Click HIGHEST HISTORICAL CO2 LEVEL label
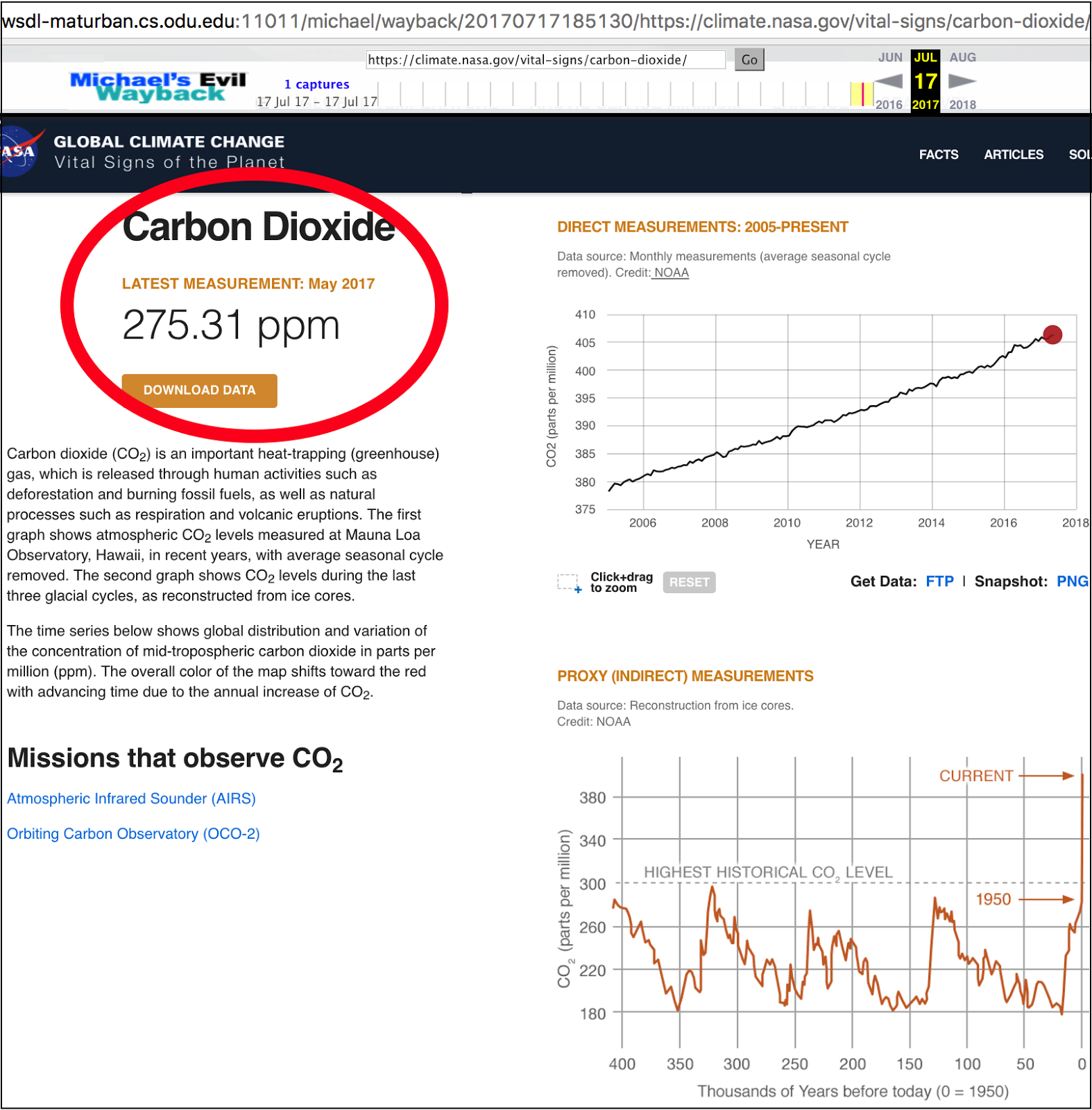The width and height of the screenshot is (1092, 1110). tap(768, 873)
